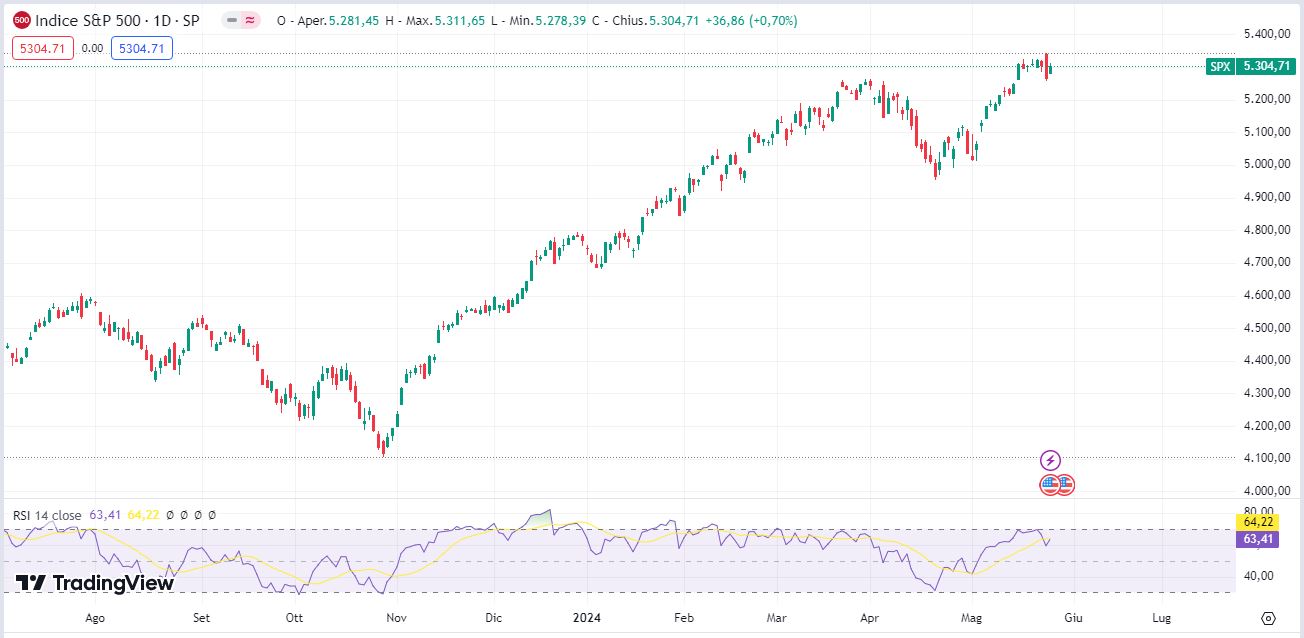This screenshot has height=638, width=1304.
Task: Open the TradingView logo link
Action: [96, 583]
